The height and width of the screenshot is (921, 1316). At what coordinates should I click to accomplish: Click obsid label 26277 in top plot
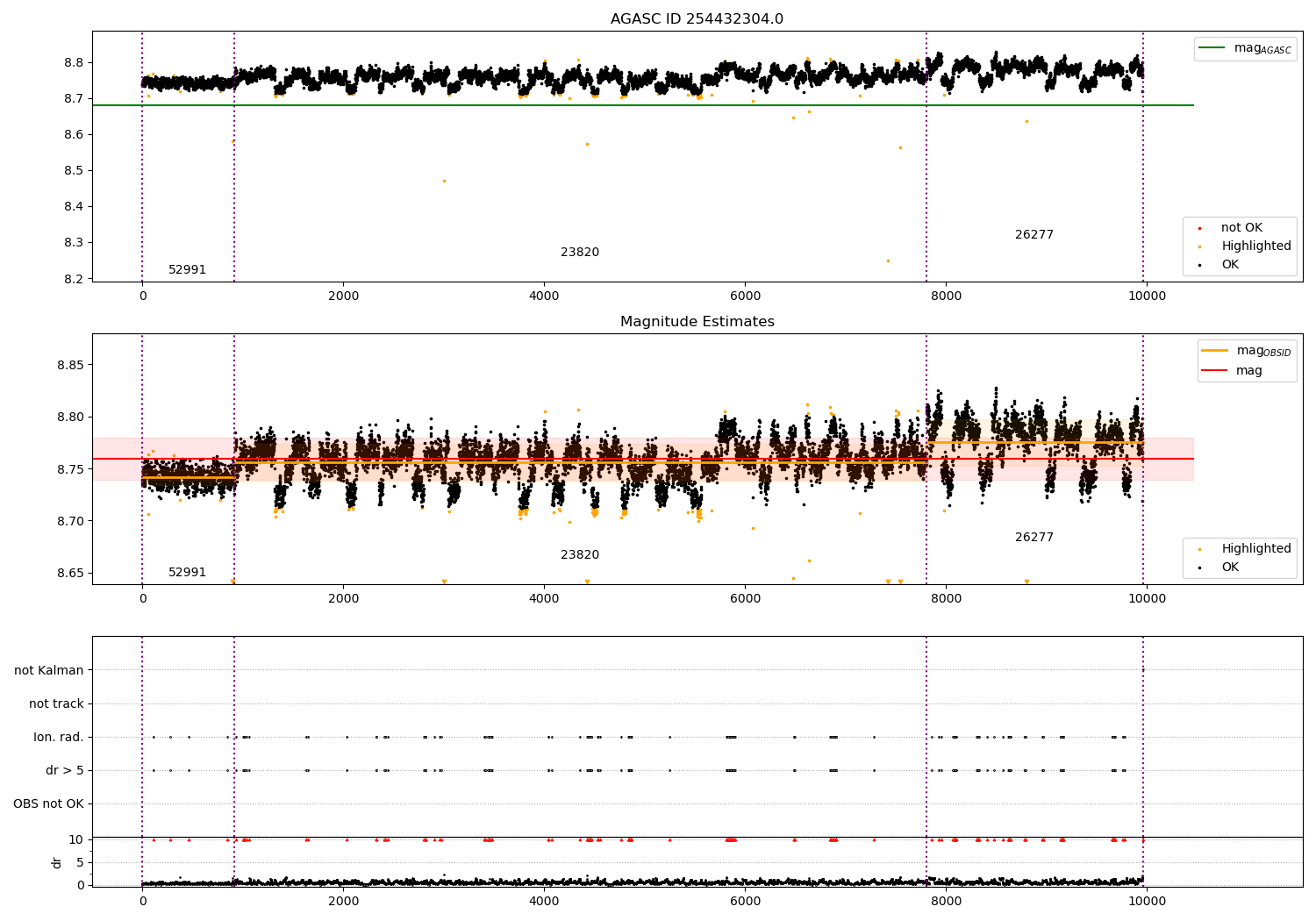1034,235
